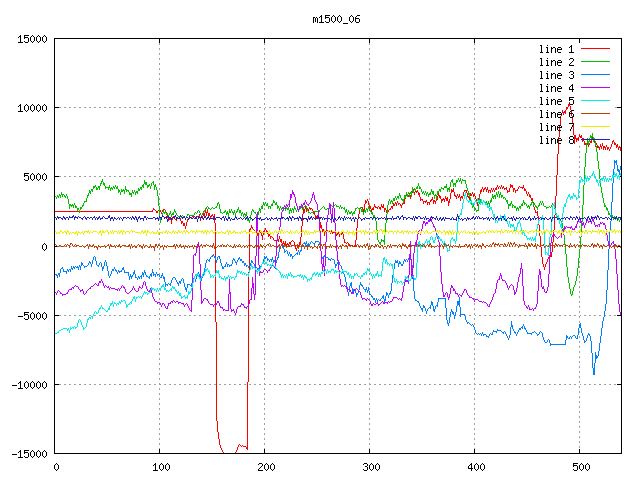The image size is (640, 480).
Task: Select the -5000 y-axis tick label
Action: coord(31,316)
